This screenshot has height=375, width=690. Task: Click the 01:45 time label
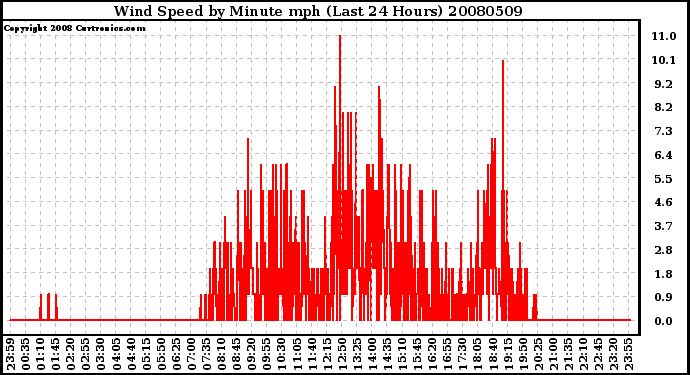point(56,354)
